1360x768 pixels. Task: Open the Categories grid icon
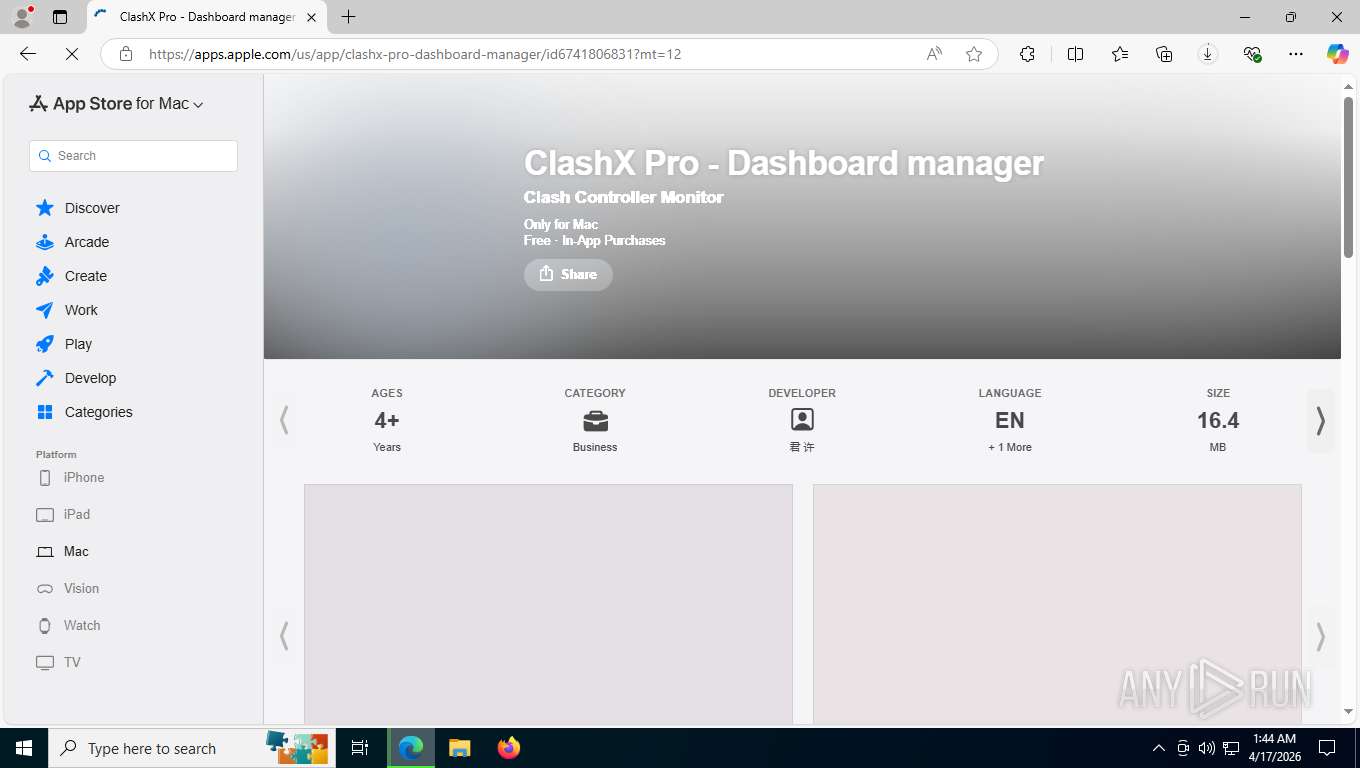tap(45, 412)
